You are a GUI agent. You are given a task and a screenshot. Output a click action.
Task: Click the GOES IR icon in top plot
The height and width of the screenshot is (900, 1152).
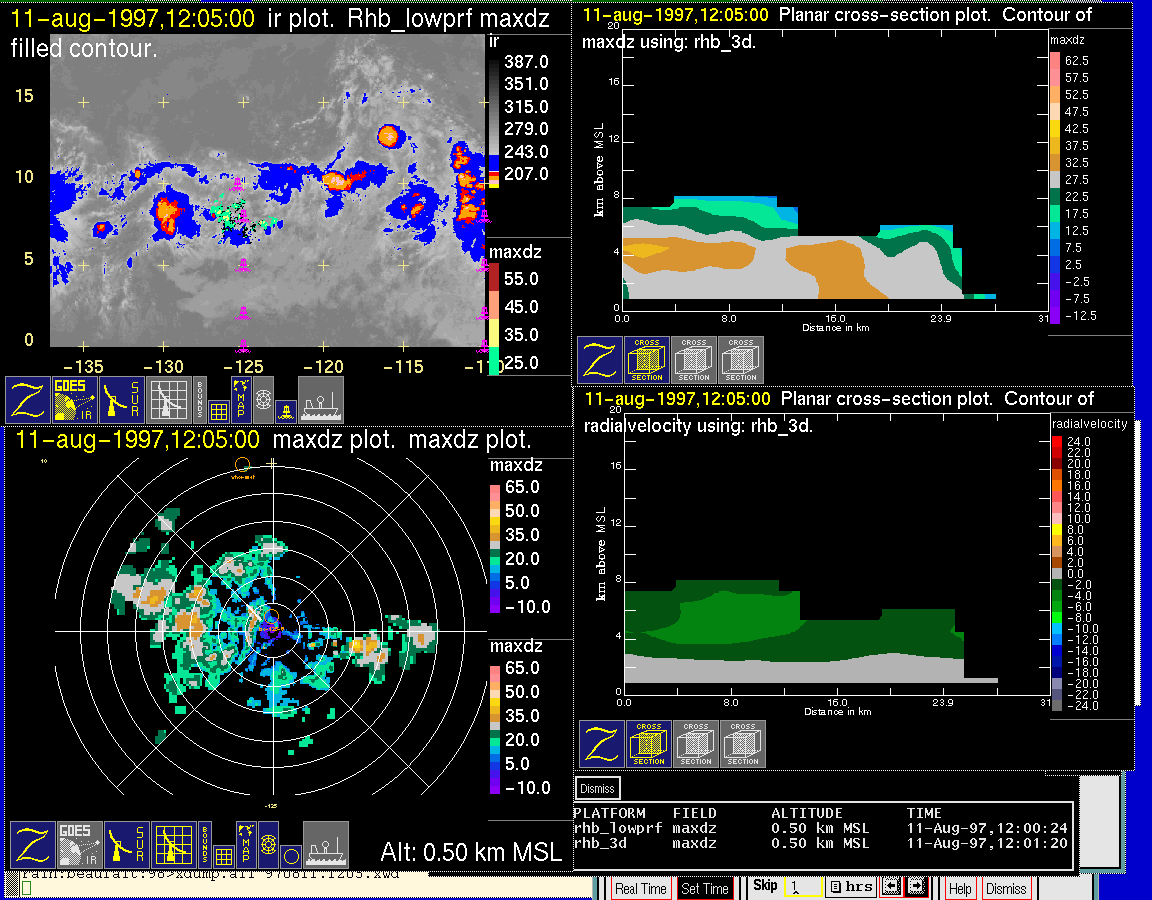pos(76,400)
